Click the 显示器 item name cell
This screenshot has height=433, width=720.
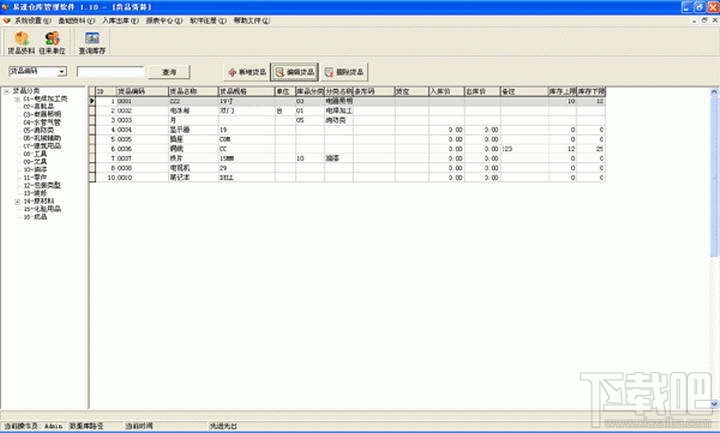(x=193, y=130)
